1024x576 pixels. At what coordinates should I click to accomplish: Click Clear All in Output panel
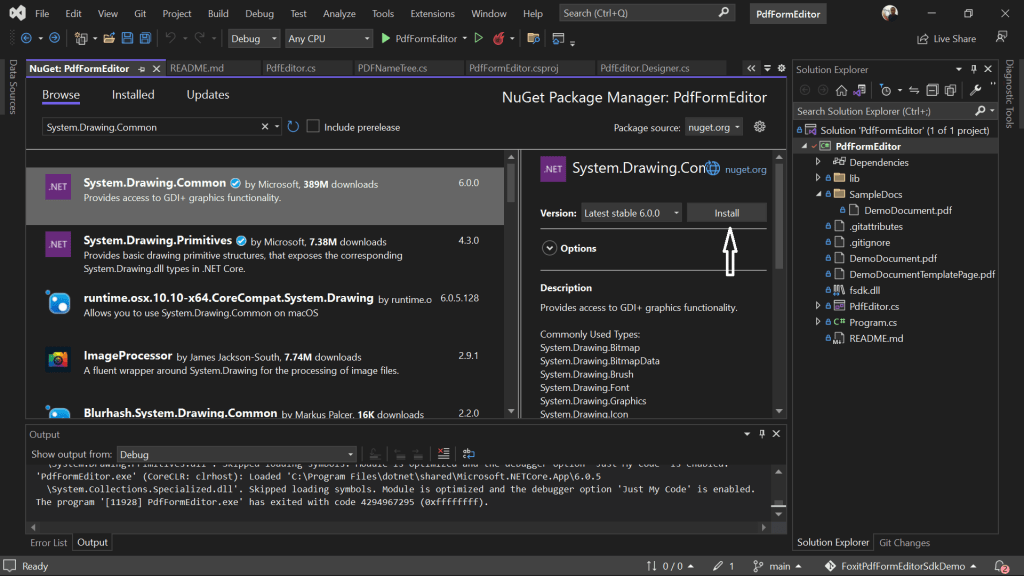(443, 454)
